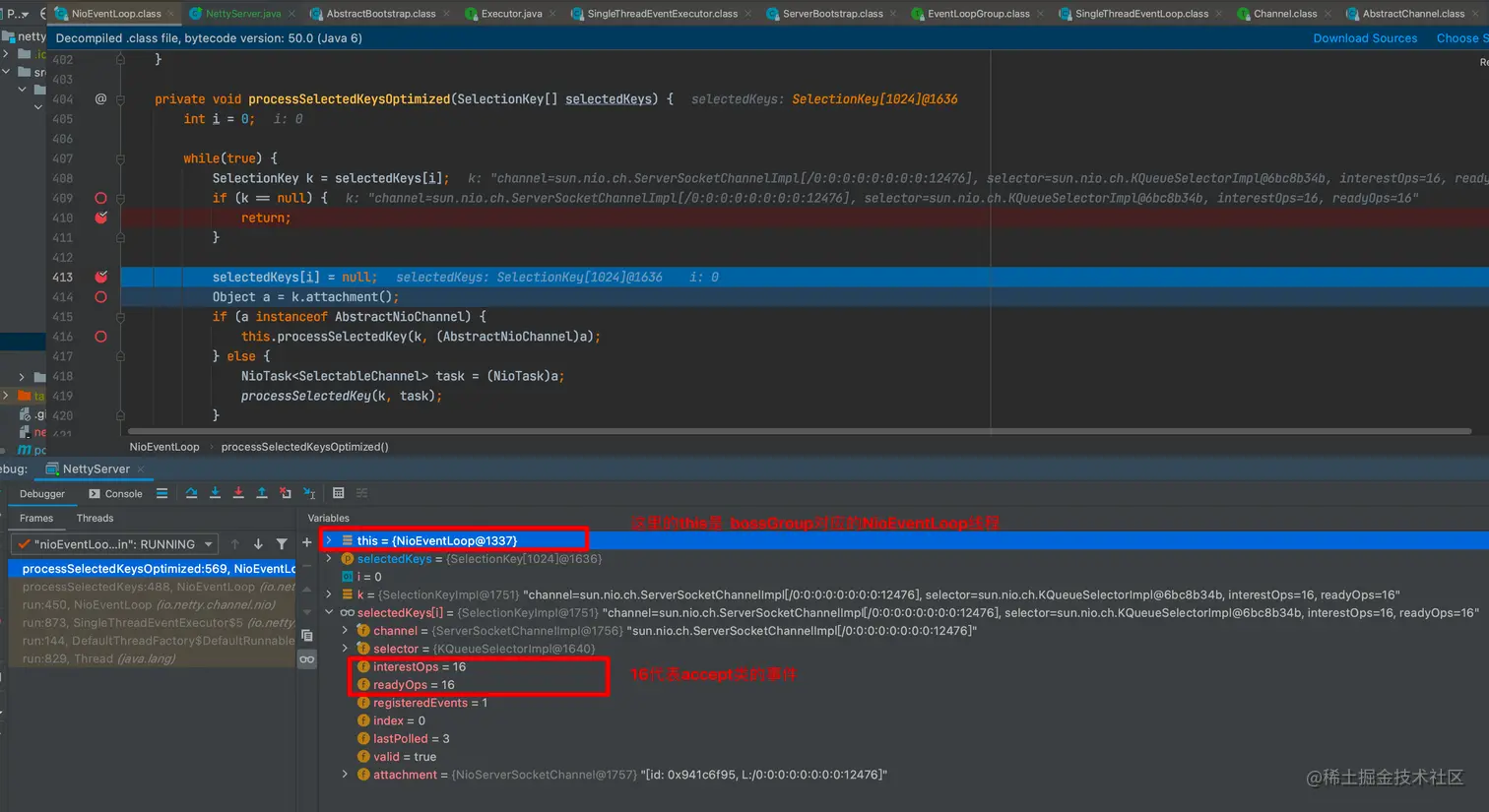The height and width of the screenshot is (812, 1489).
Task: Select the 'run:829, Thread' stack frame
Action: (x=153, y=658)
